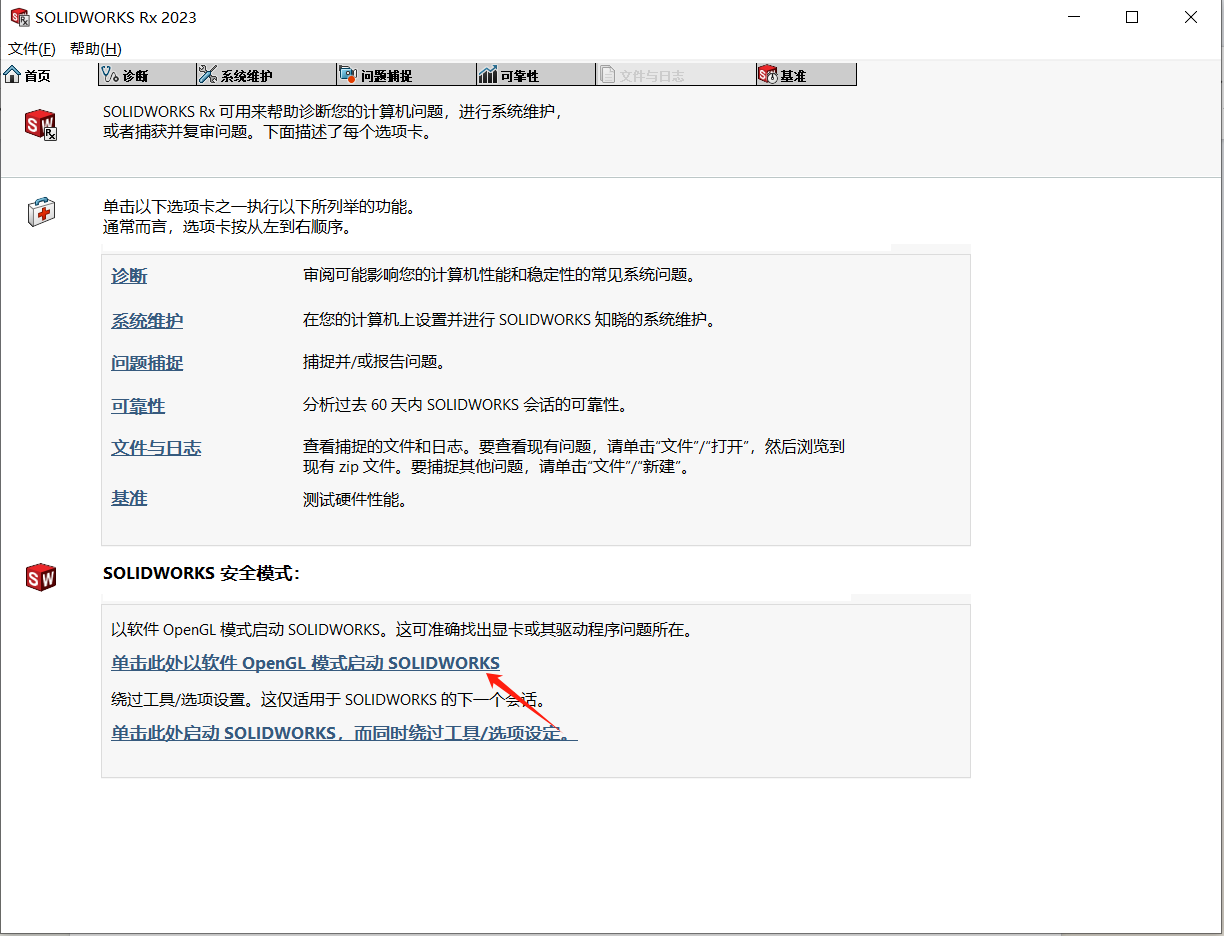The image size is (1224, 936).
Task: Click the 系统维护 hyperlink
Action: tap(147, 321)
